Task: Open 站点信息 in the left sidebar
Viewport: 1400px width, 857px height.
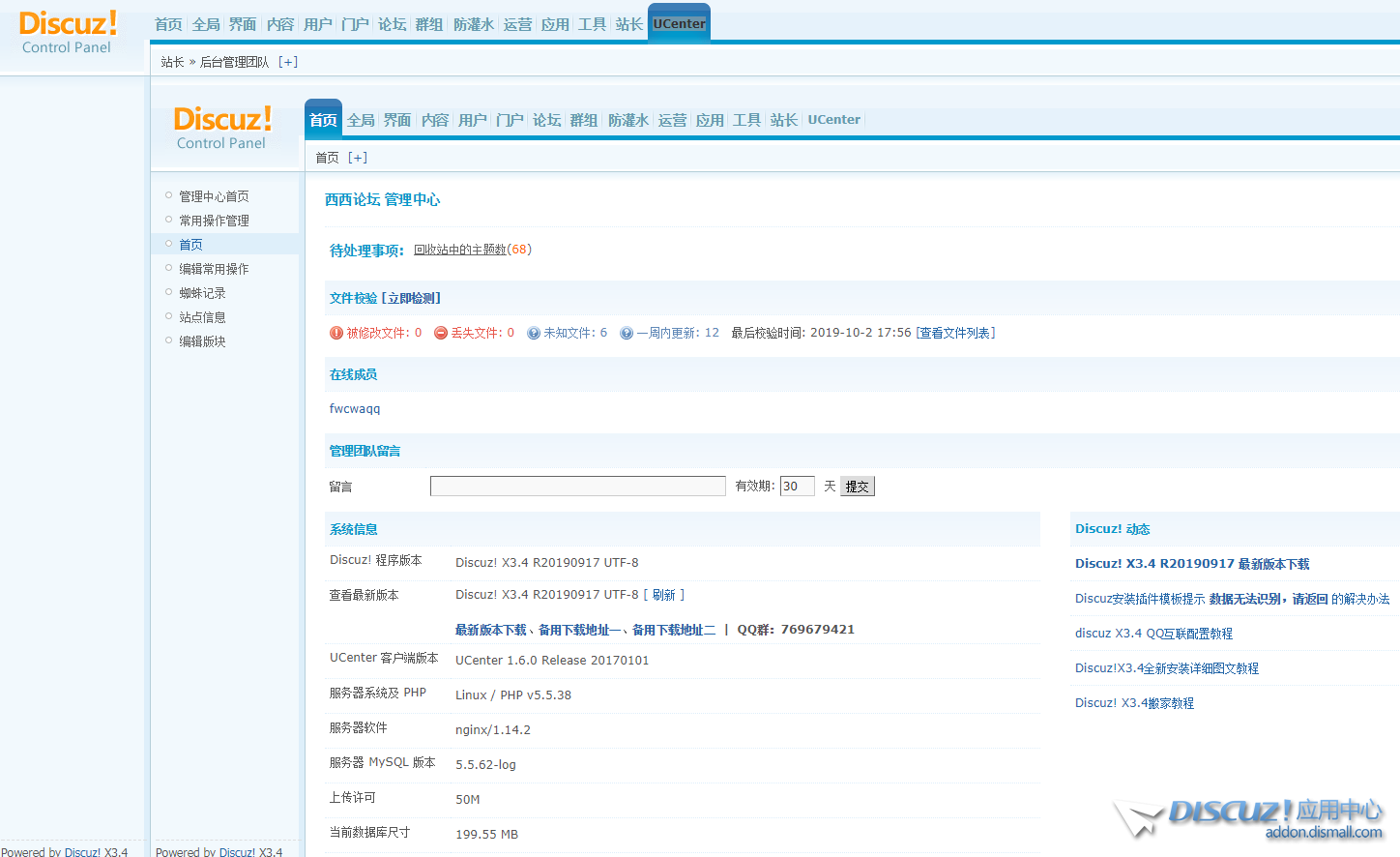Action: (202, 317)
